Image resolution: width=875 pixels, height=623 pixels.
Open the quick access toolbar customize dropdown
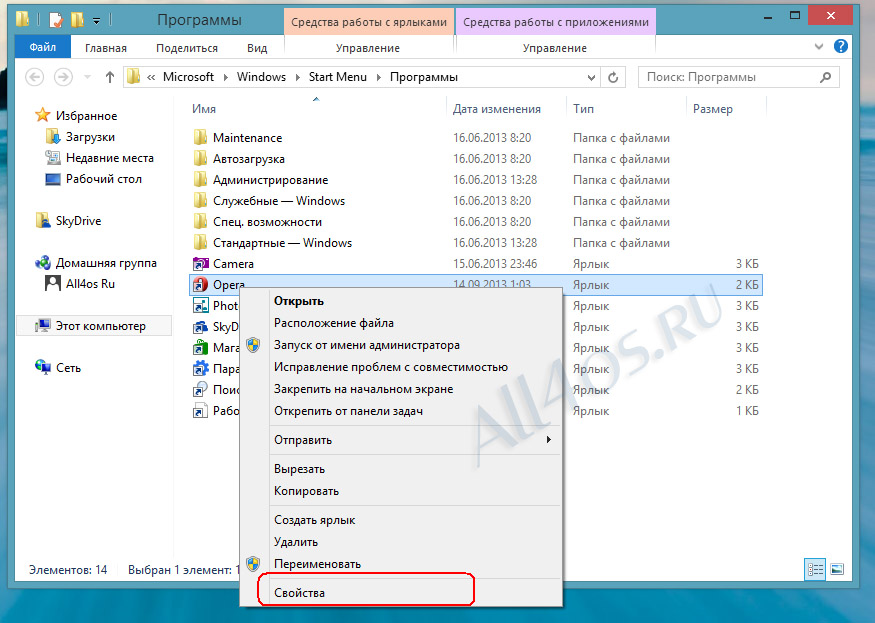click(x=97, y=21)
